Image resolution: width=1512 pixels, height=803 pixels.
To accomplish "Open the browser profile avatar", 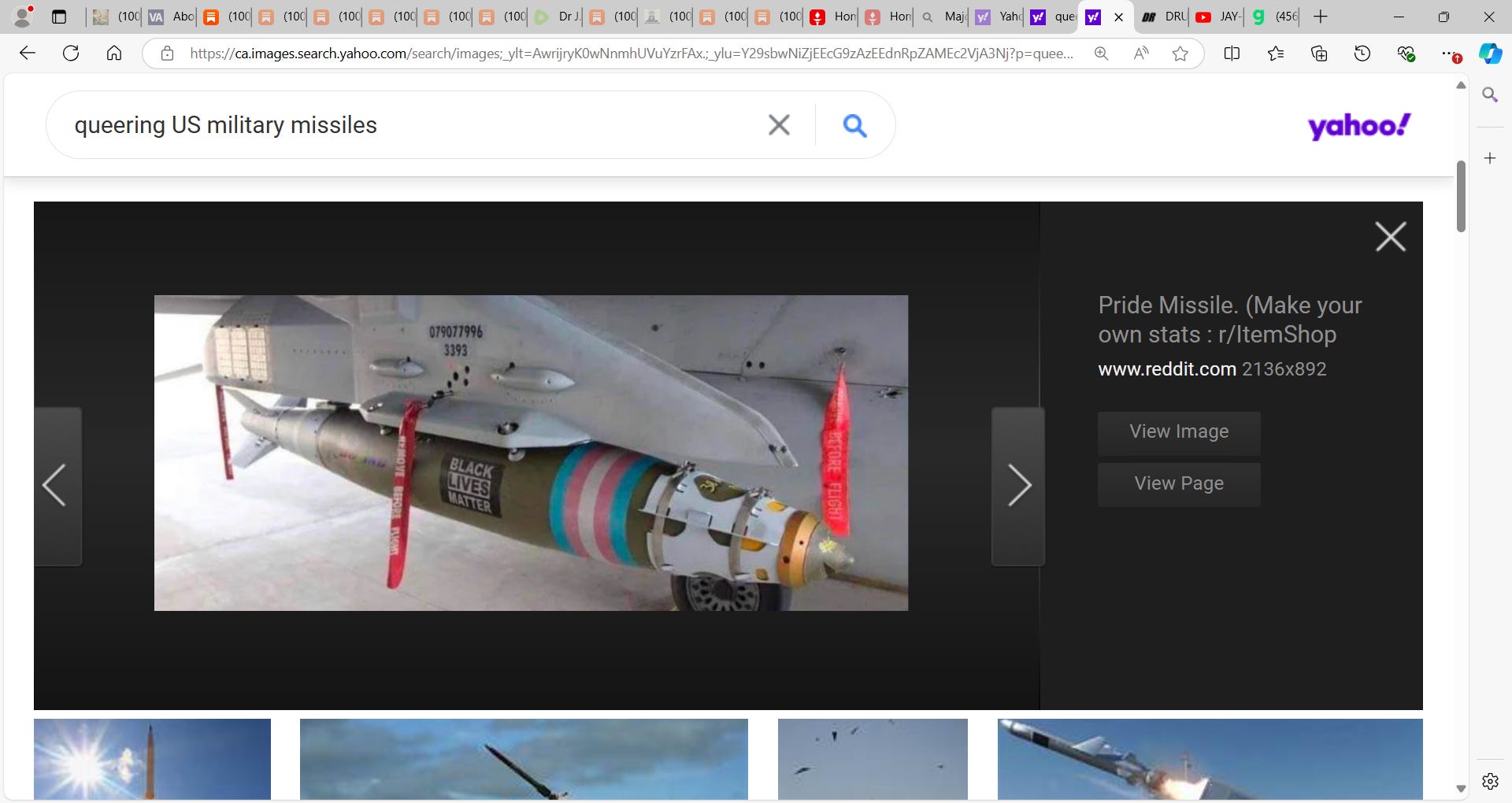I will point(24,16).
